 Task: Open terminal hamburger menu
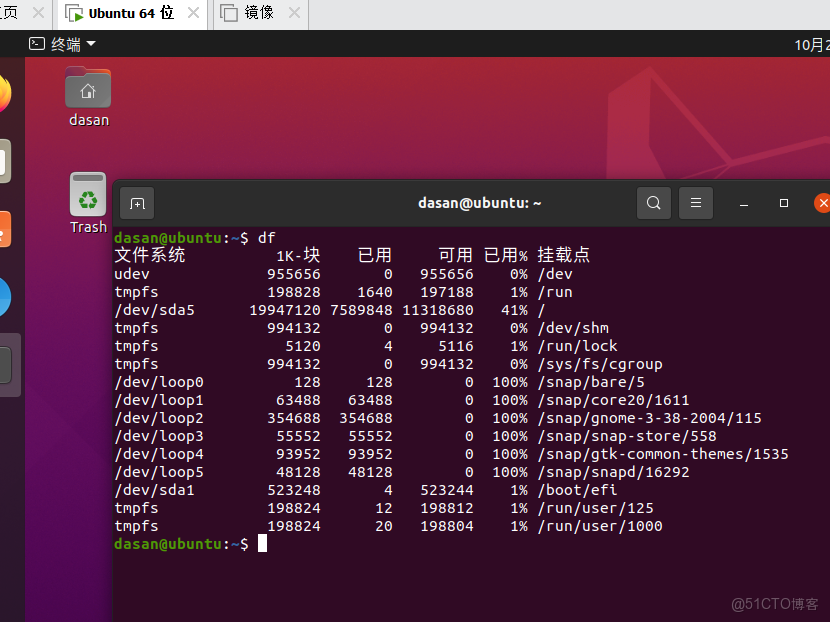click(x=696, y=203)
